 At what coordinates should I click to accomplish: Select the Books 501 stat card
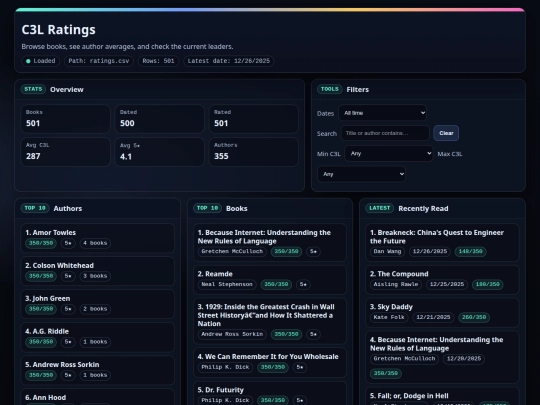(65, 119)
